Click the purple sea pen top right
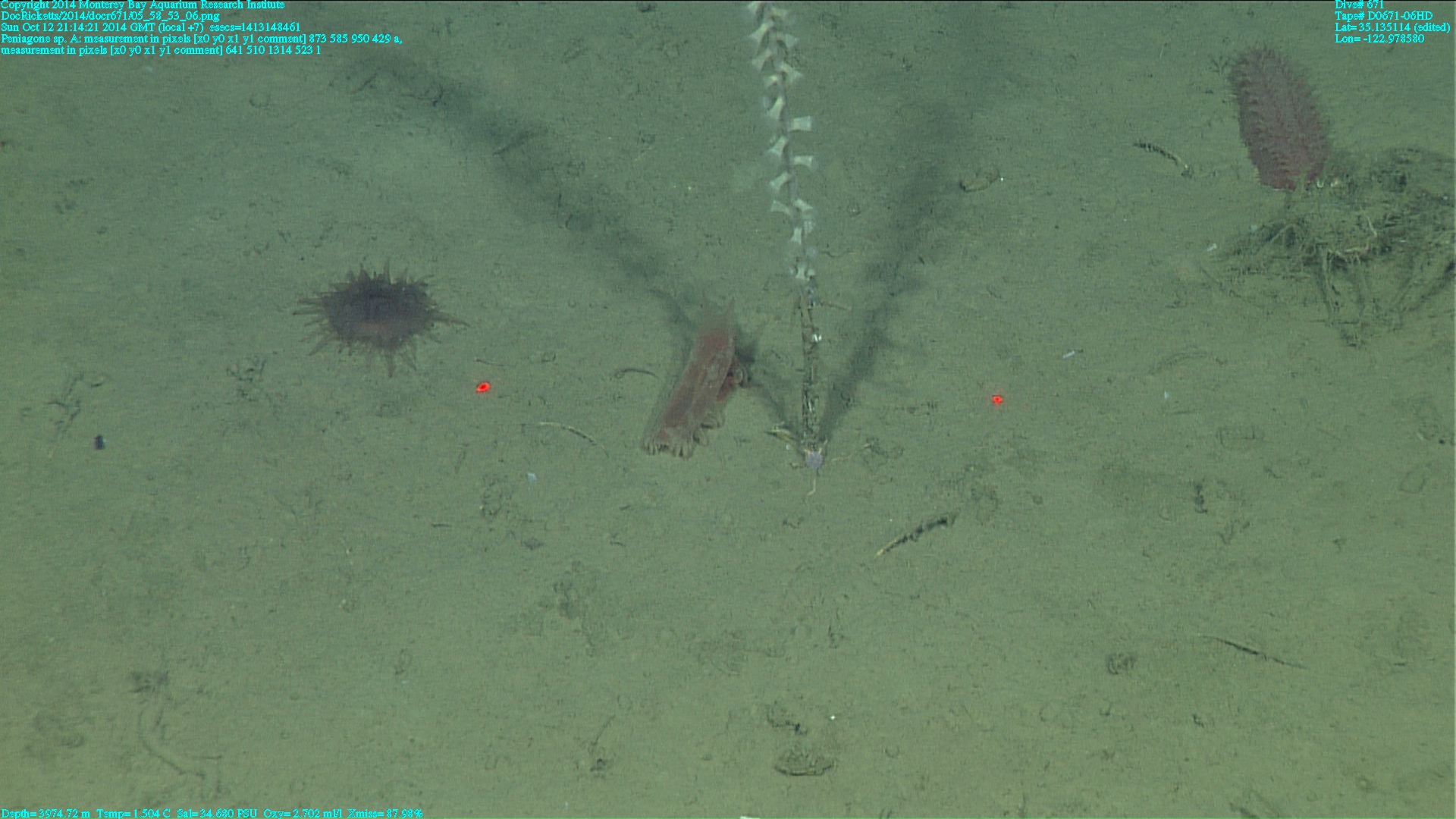This screenshot has height=819, width=1456. coord(1278,121)
